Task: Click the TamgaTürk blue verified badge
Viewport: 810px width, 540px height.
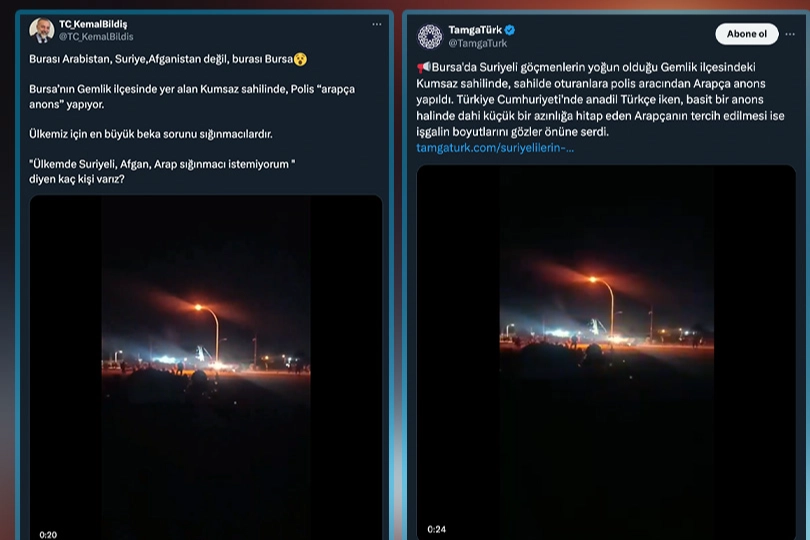Action: (510, 30)
